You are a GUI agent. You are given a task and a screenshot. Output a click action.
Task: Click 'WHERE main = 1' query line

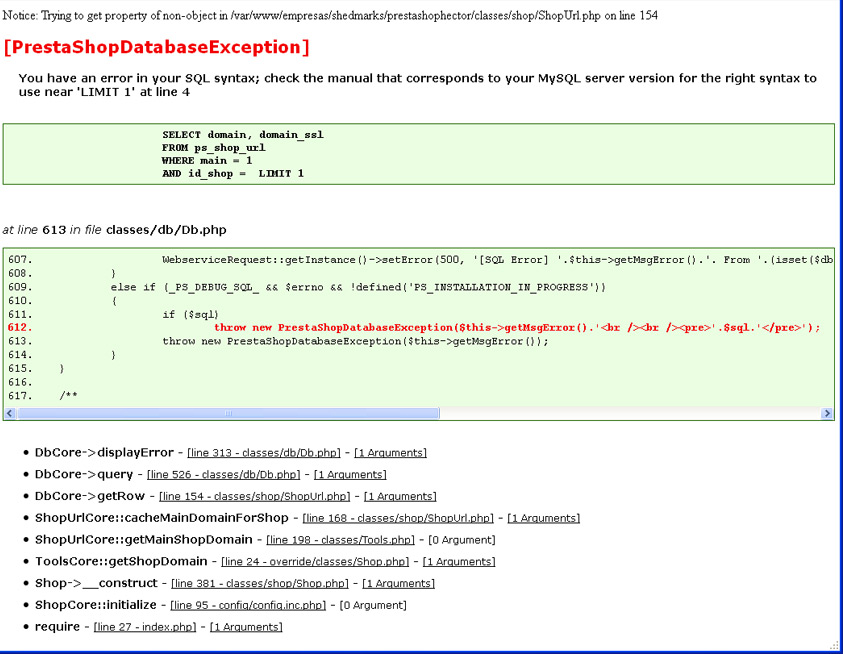click(207, 161)
